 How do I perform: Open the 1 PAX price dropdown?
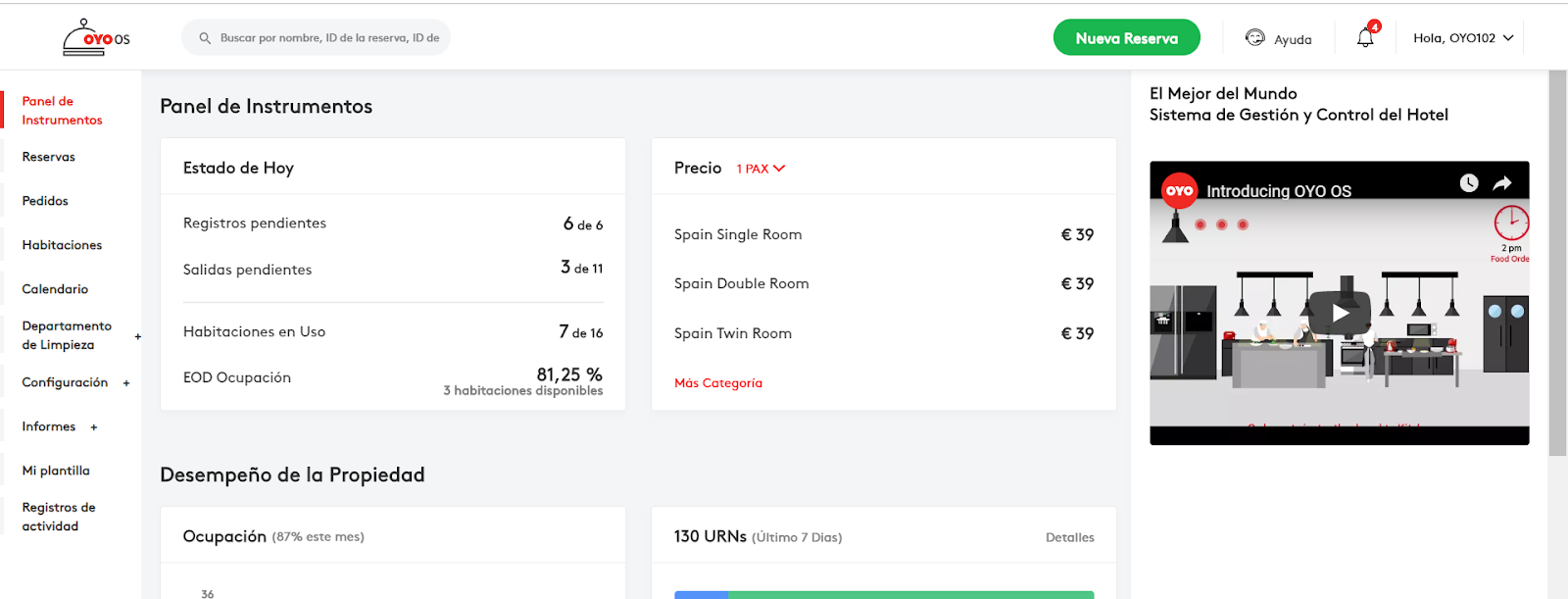point(760,169)
